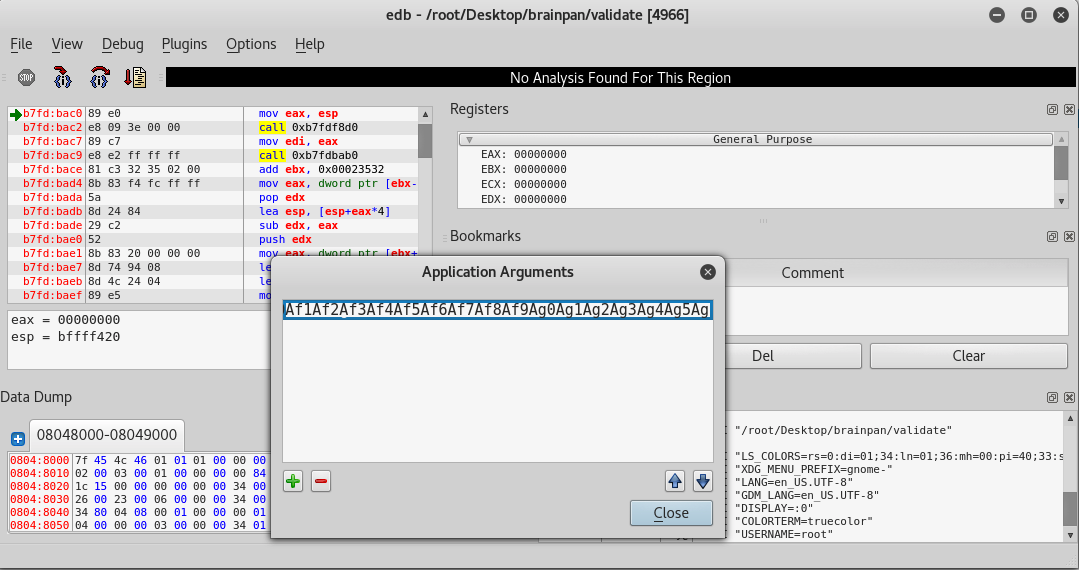
Task: Select instruction 'mov edi, eax'
Action: 298,141
